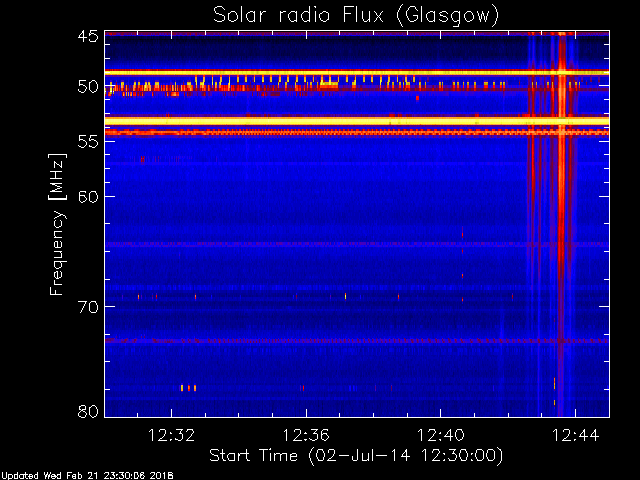Screen dimensions: 640x480
Task: Click the 55 MHz axis tick label
Action: (x=88, y=142)
